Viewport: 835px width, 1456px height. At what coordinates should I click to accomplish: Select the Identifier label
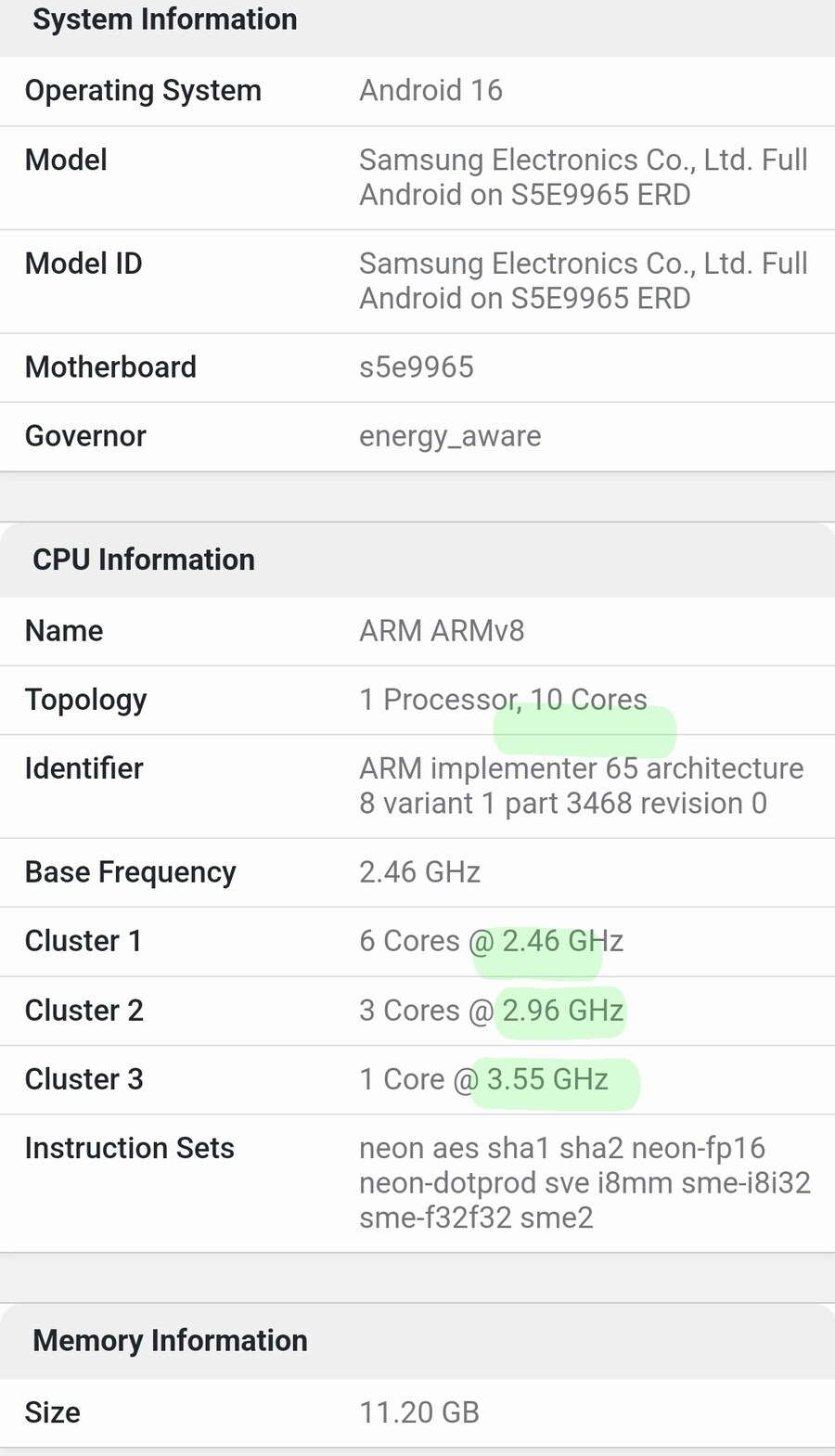point(83,768)
